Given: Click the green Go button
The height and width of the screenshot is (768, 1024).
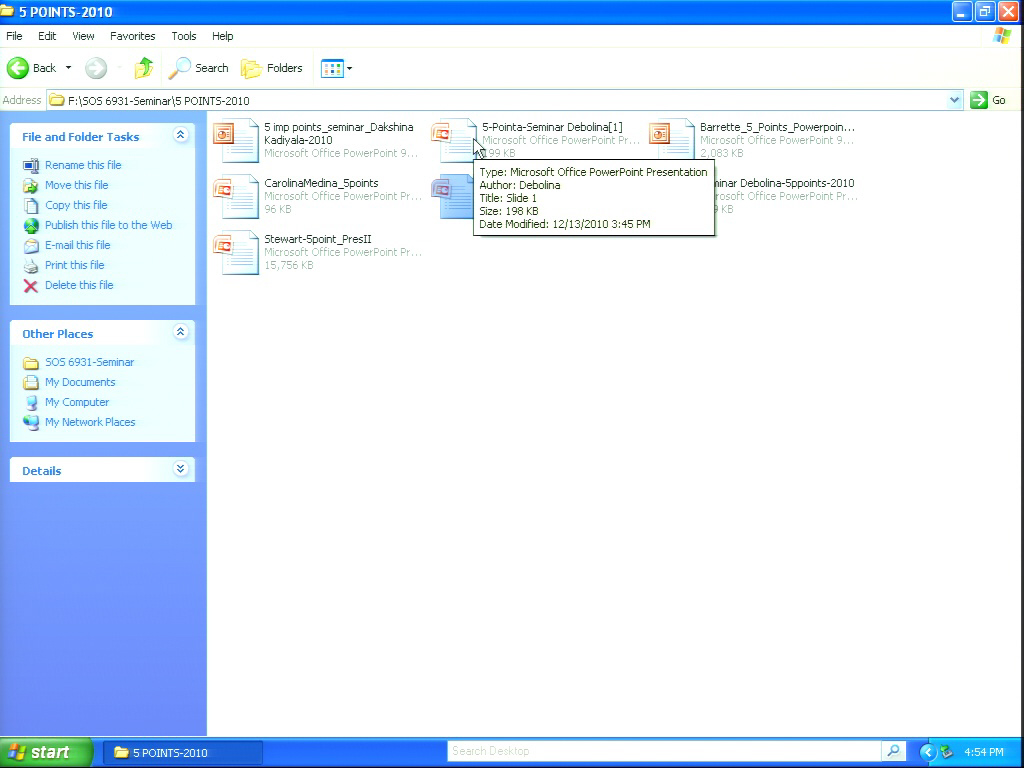Looking at the screenshot, I should 988,100.
